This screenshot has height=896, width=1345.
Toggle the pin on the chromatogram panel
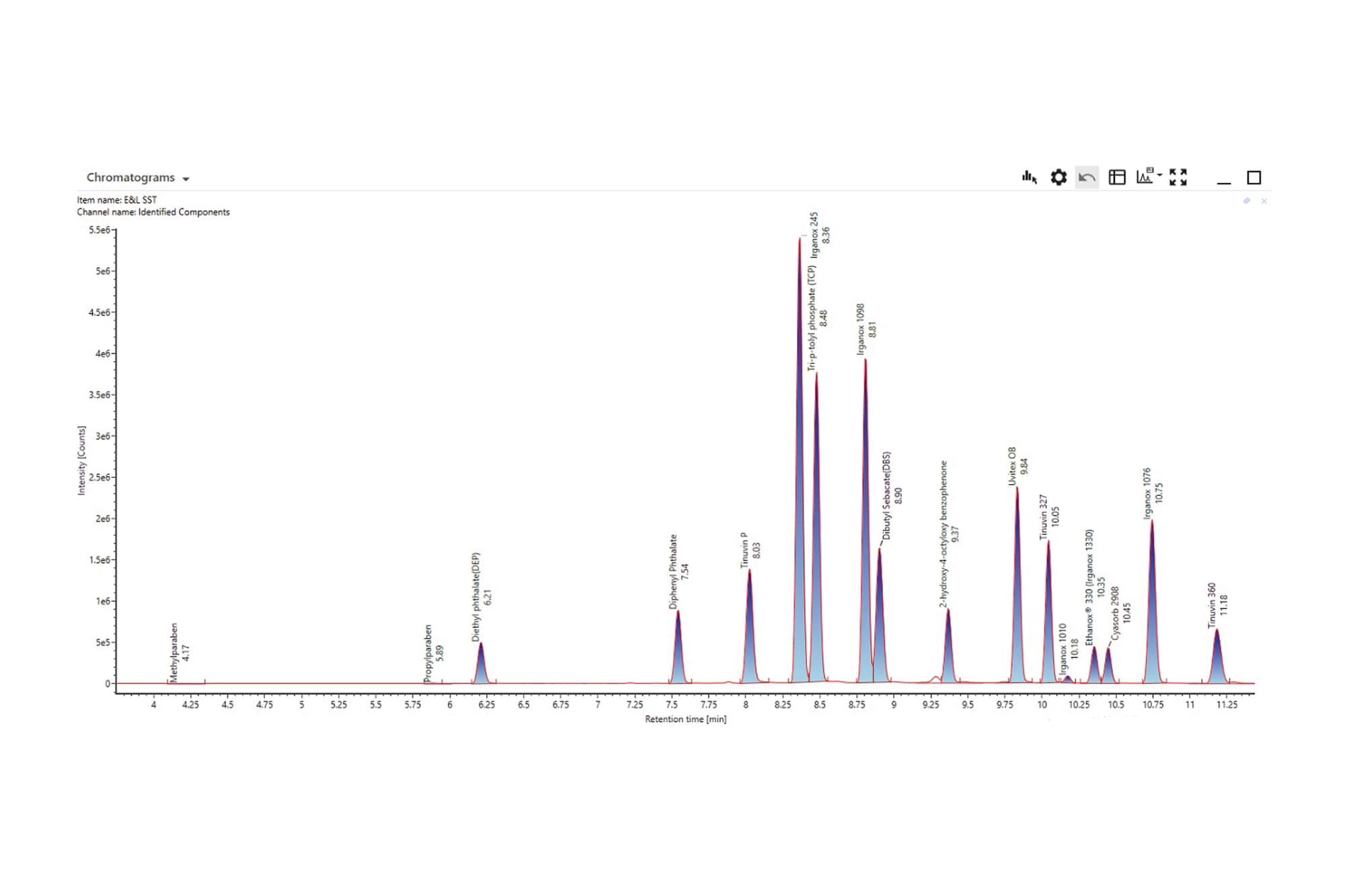click(1247, 200)
